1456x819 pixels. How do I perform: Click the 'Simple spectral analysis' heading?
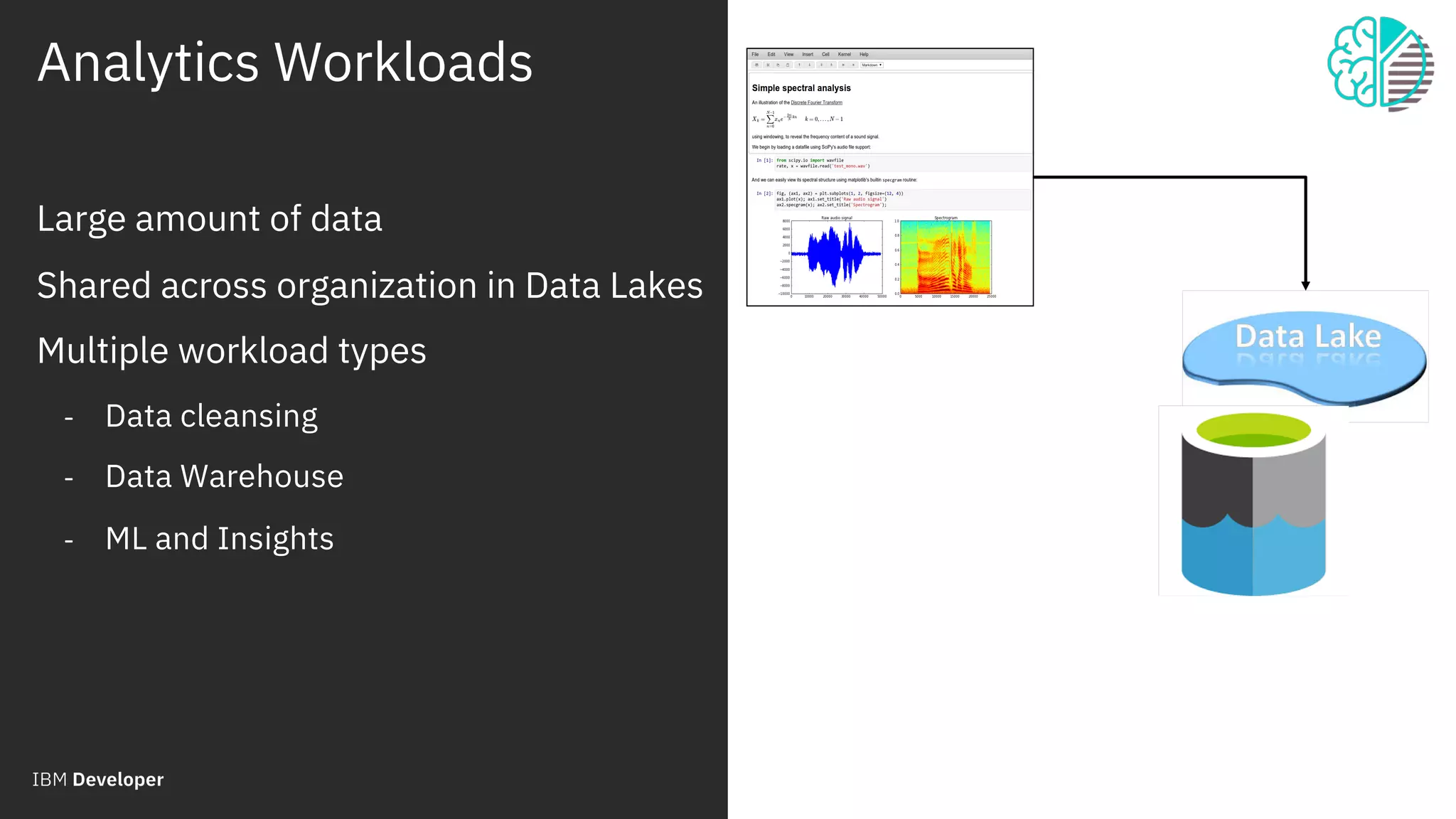801,88
